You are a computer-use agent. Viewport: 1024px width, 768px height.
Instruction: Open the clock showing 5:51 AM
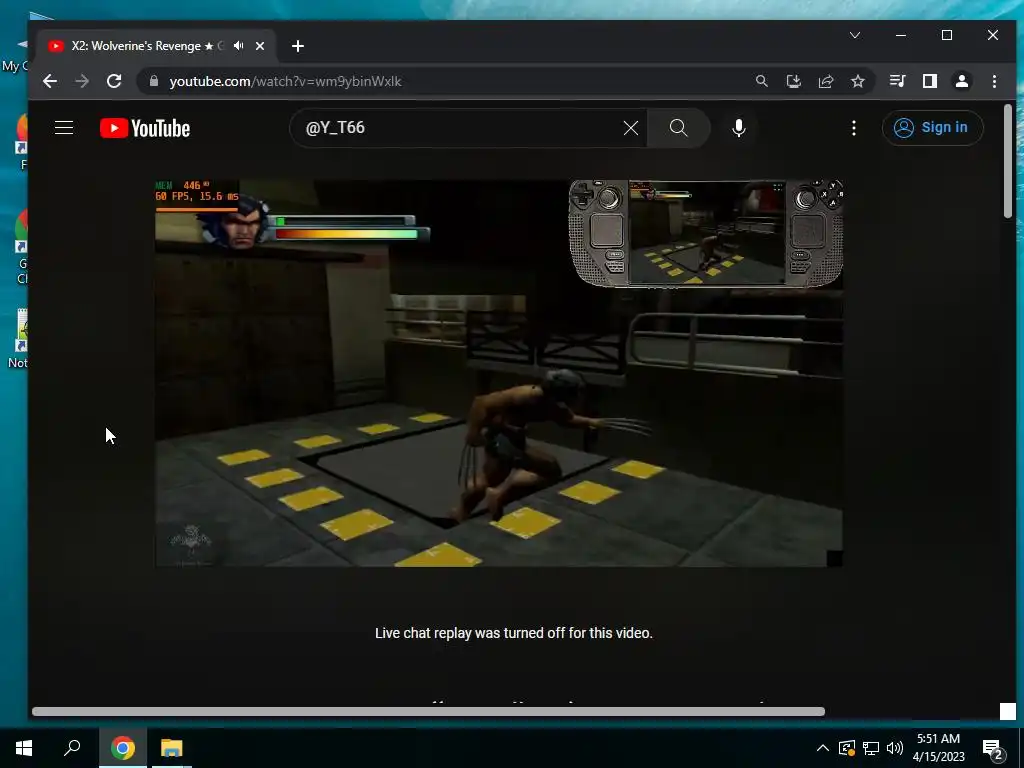[938, 748]
